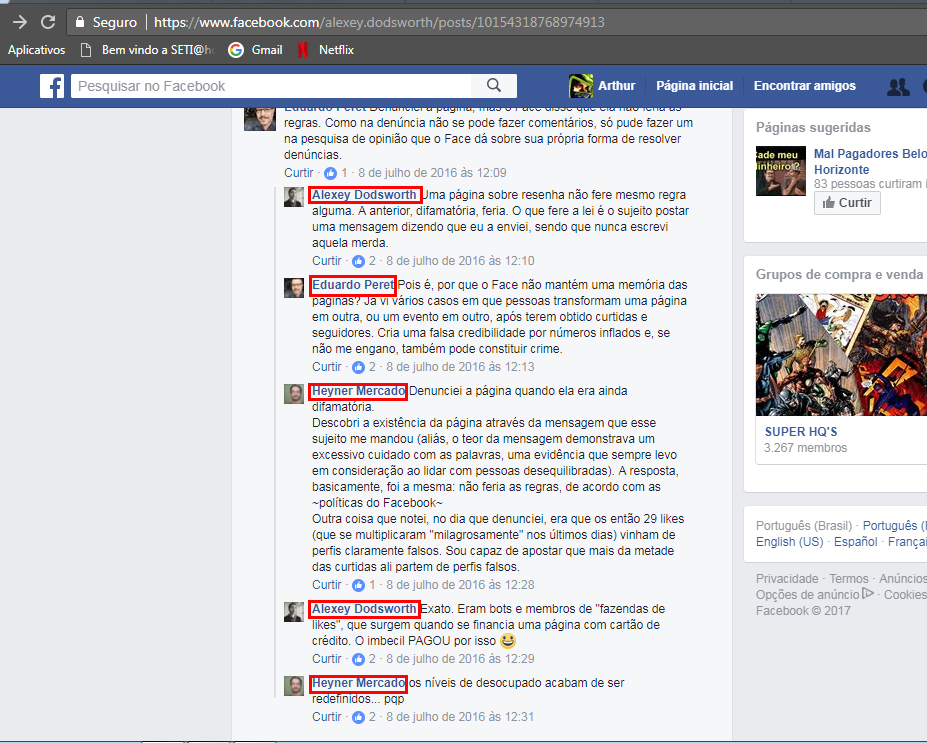The width and height of the screenshot is (927, 743).
Task: Click the browser forward arrow
Action: pyautogui.click(x=20, y=22)
